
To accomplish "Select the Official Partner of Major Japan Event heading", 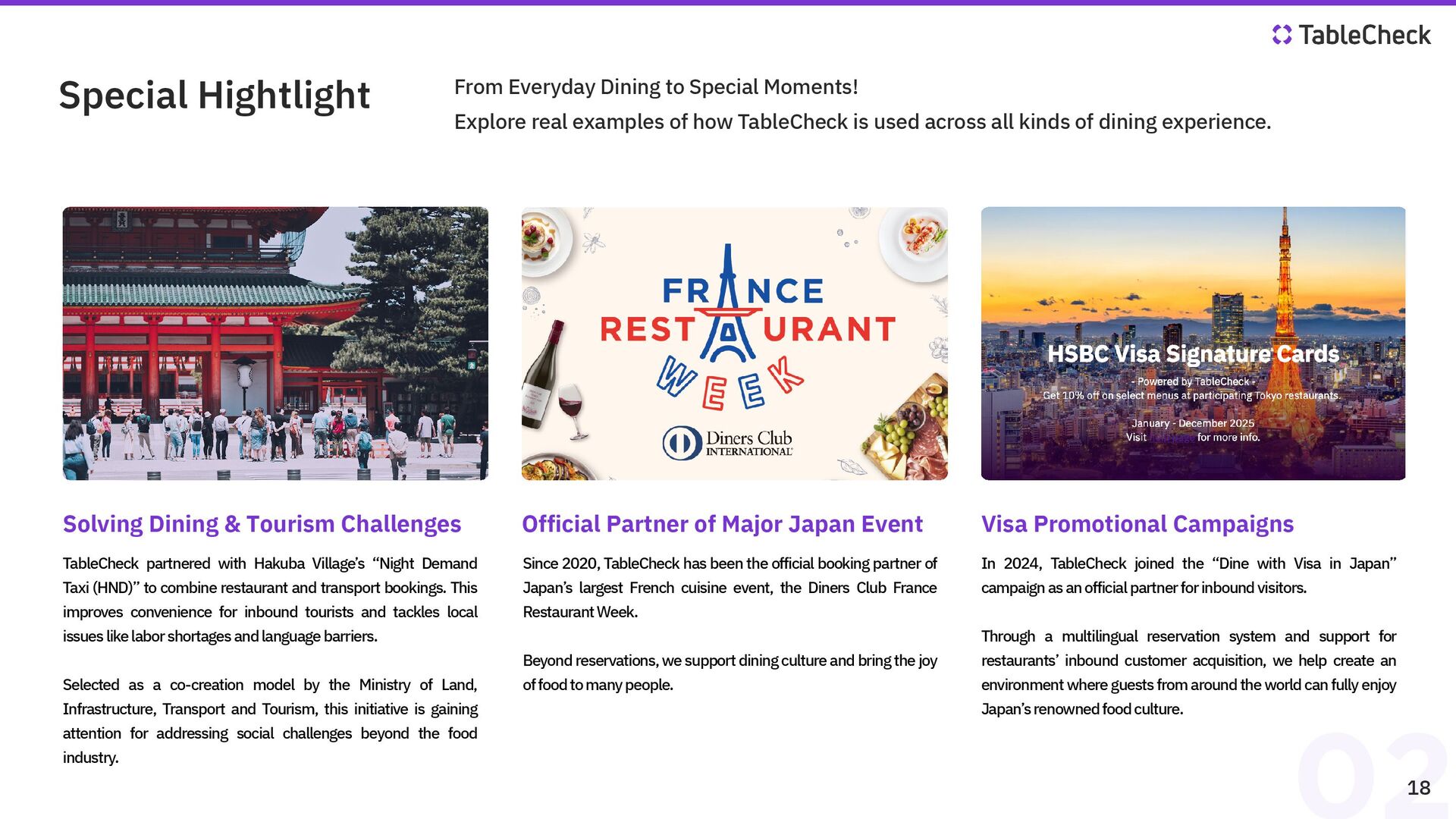I will (x=722, y=524).
